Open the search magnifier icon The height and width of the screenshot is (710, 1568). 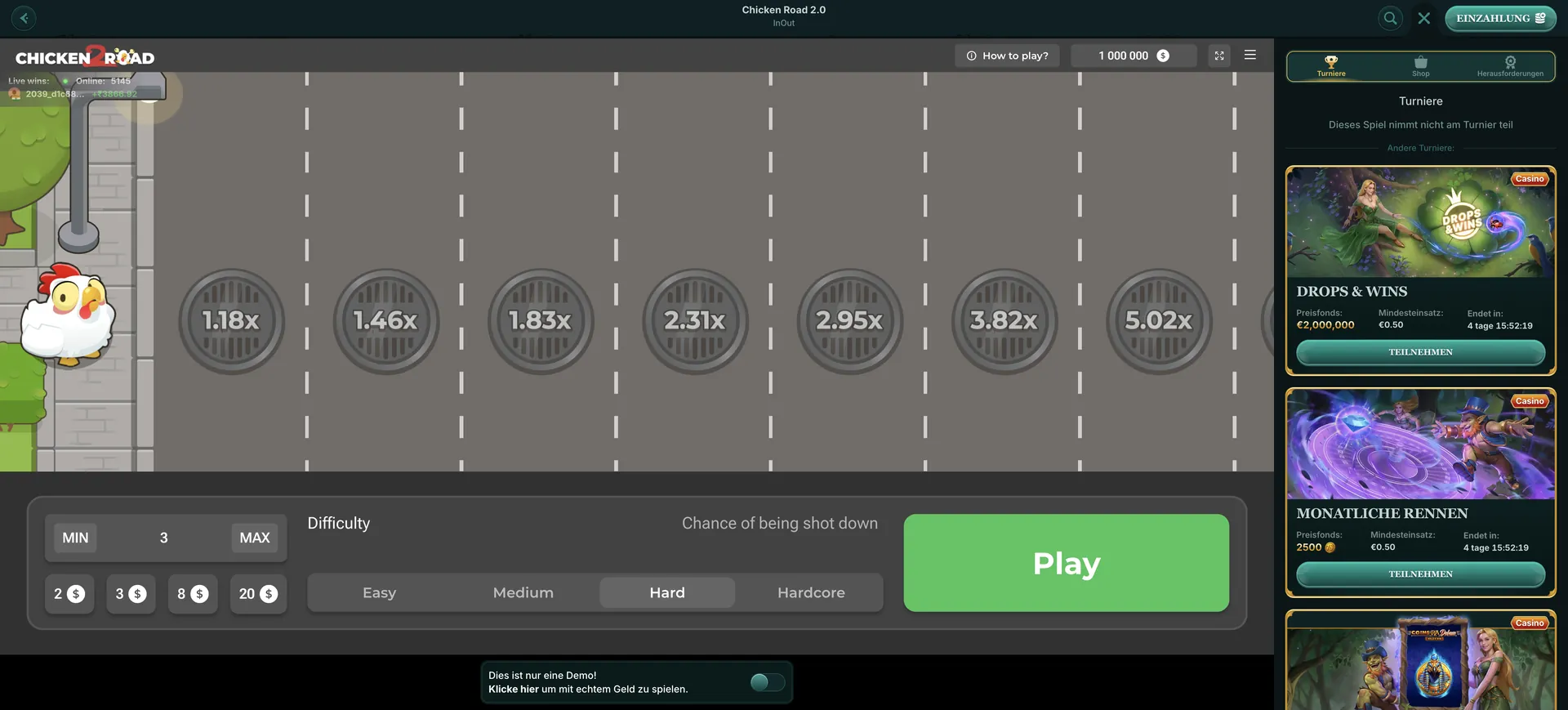[x=1390, y=18]
